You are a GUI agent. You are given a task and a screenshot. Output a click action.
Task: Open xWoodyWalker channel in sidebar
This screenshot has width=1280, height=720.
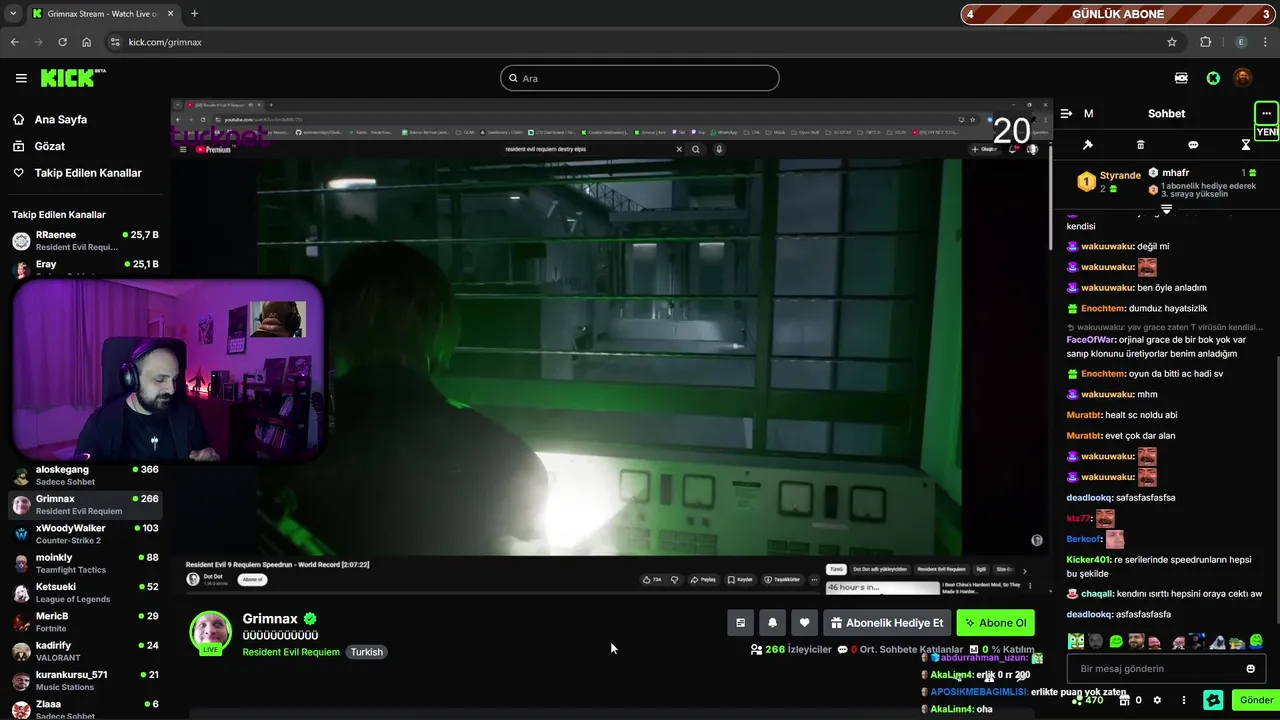coord(85,534)
